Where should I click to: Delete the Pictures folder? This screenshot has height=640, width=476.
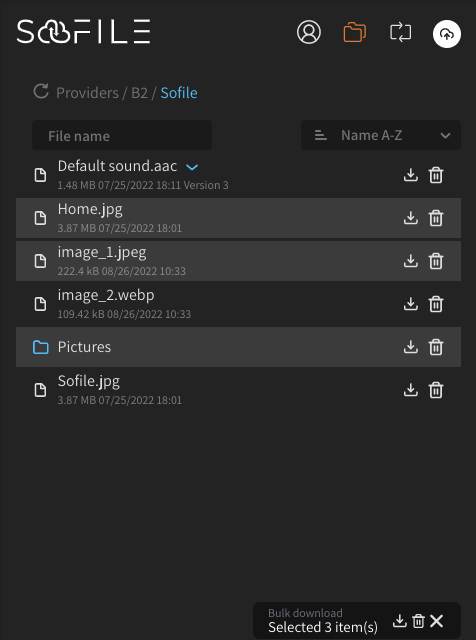point(436,347)
